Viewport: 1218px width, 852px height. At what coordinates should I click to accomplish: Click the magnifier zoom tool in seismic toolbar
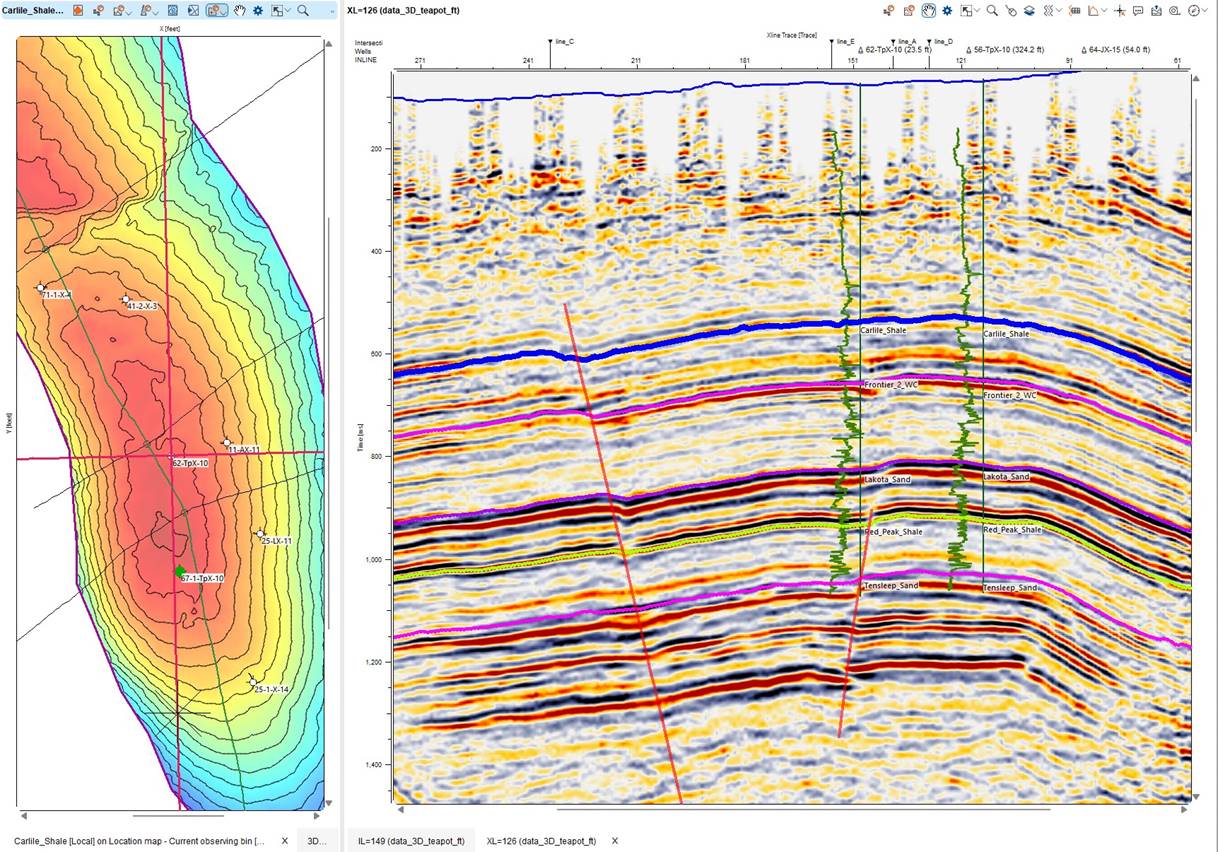coord(992,11)
